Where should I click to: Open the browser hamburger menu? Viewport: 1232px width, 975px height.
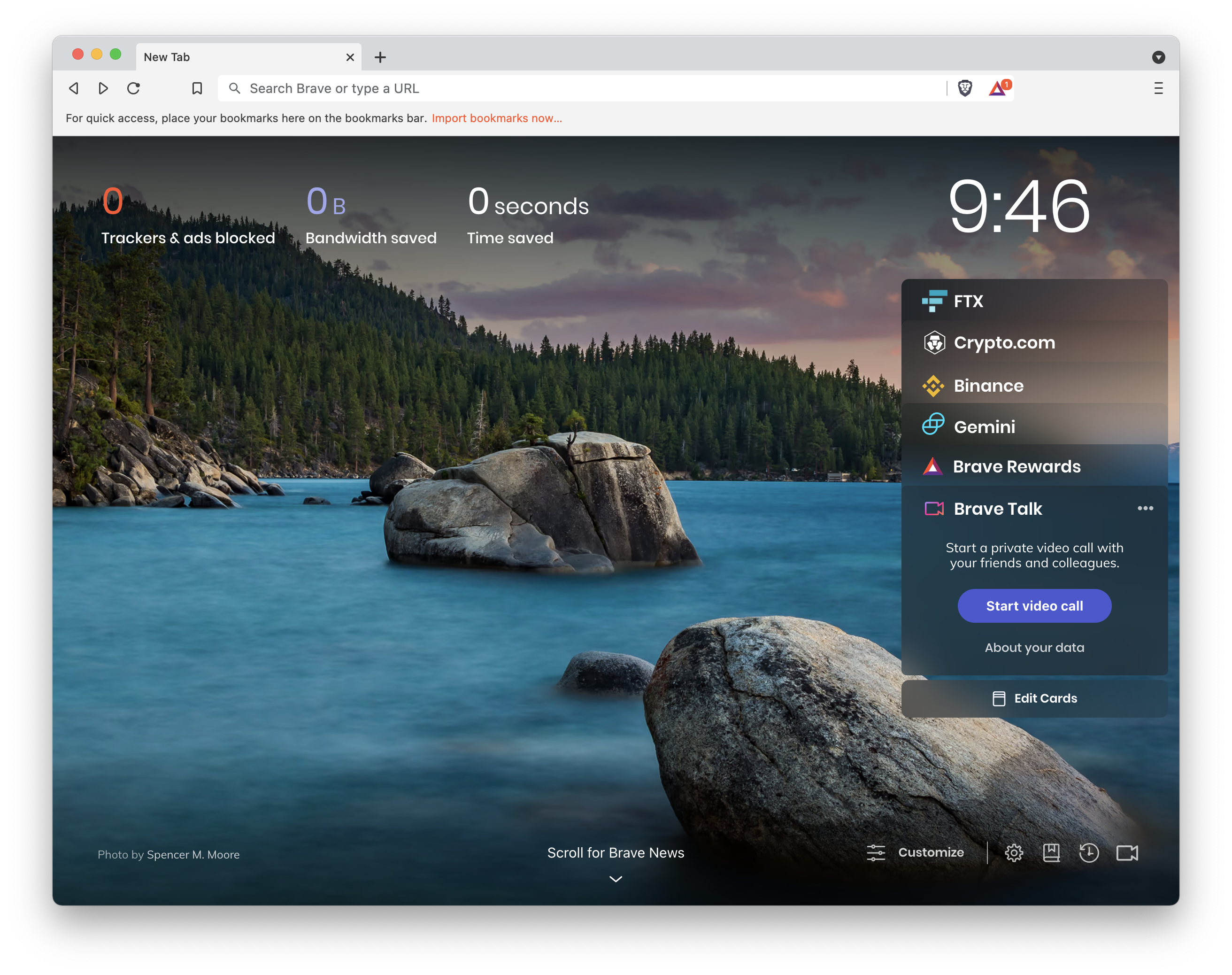pos(1158,88)
